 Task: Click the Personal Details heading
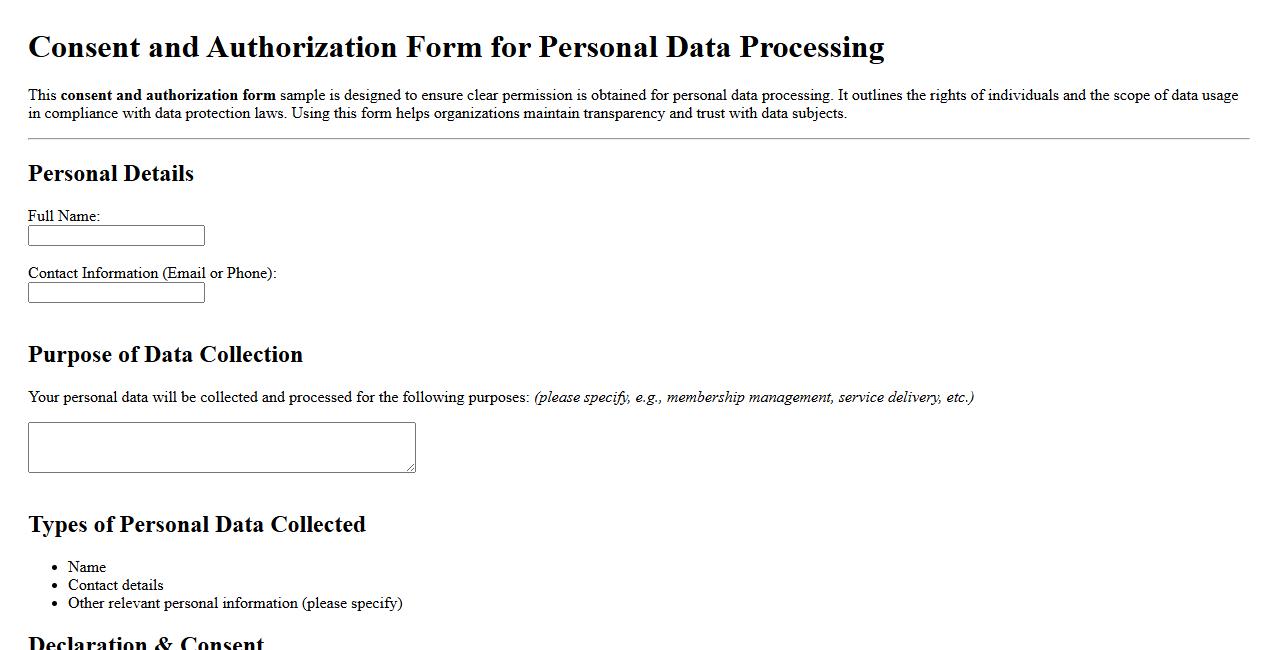(111, 173)
